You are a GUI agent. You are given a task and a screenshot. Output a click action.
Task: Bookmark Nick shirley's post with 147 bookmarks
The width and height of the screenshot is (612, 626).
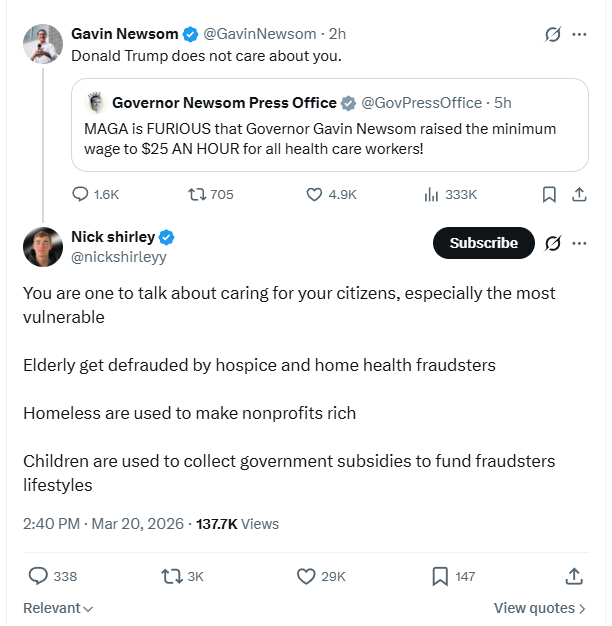pyautogui.click(x=454, y=576)
